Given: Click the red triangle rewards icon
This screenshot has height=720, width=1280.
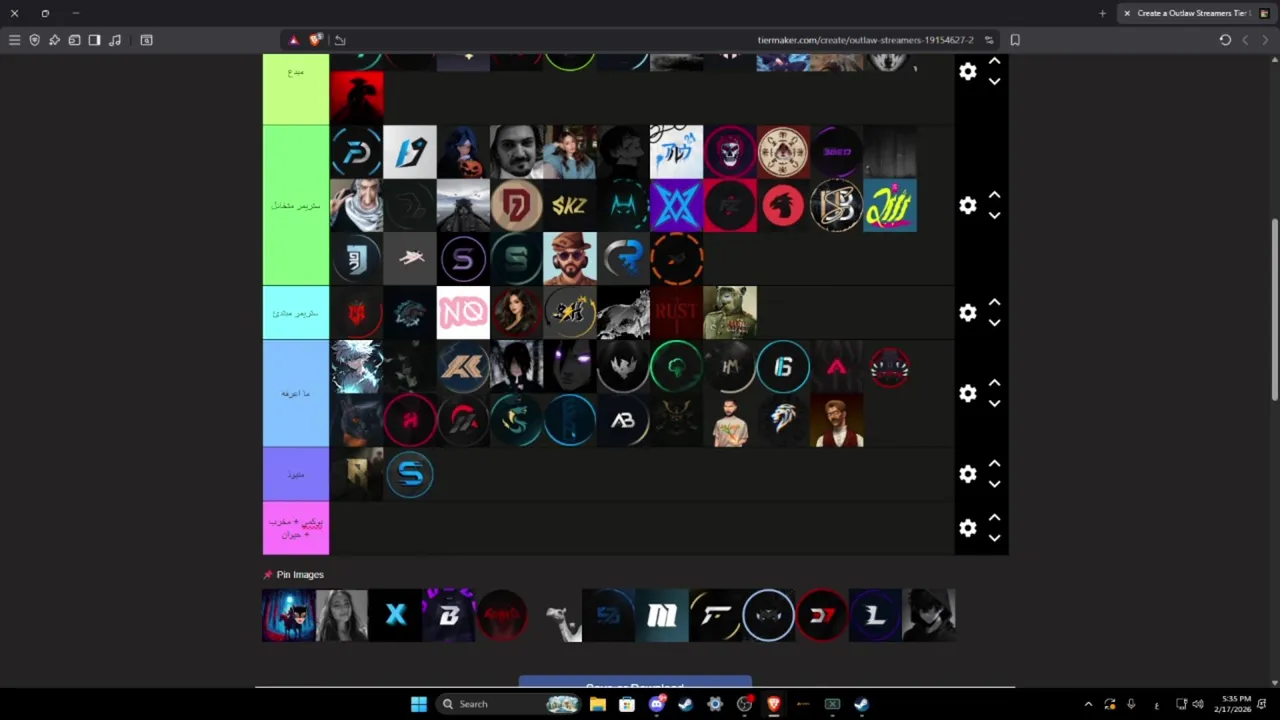Looking at the screenshot, I should (293, 40).
